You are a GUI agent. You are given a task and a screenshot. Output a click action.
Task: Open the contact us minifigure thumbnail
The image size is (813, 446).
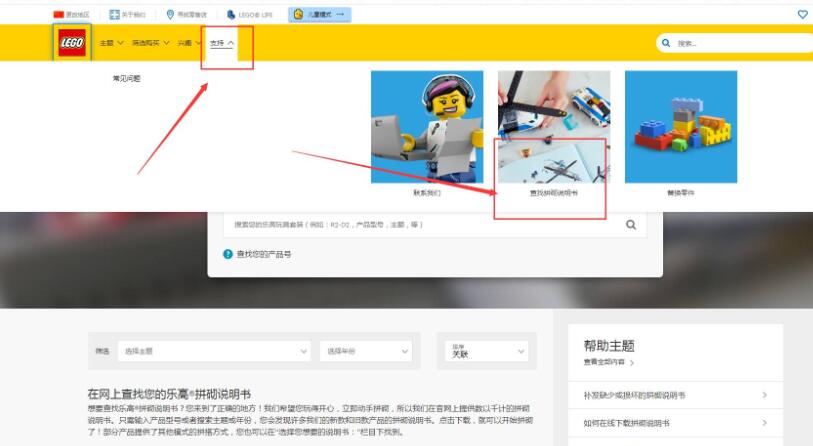[x=427, y=127]
